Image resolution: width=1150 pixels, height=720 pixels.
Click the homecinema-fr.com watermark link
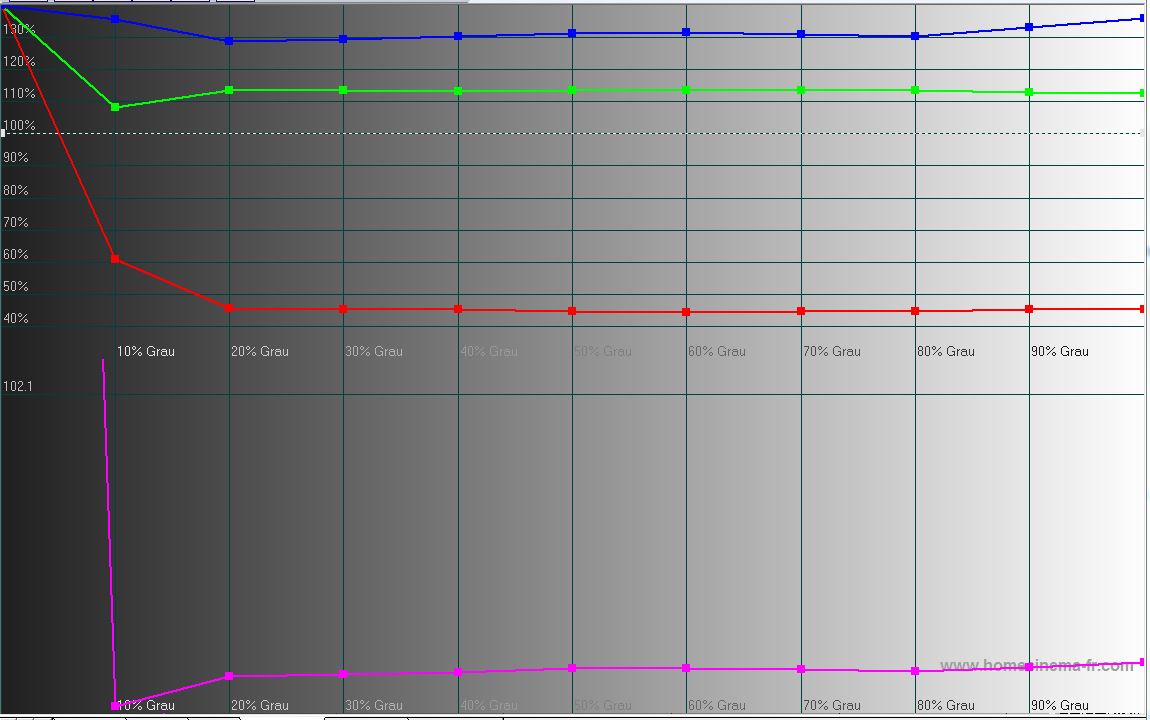click(x=1036, y=666)
